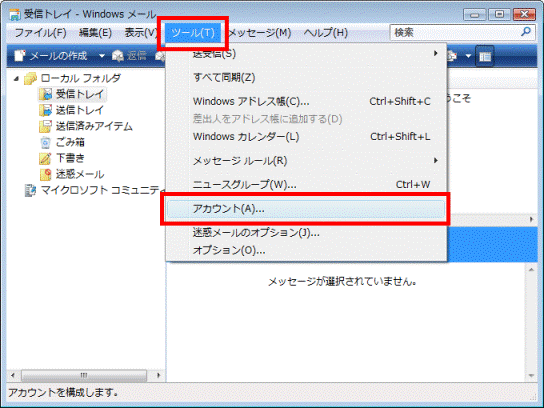Expand the メッセージ ルール submenu arrow
The height and width of the screenshot is (408, 544).
(x=435, y=161)
